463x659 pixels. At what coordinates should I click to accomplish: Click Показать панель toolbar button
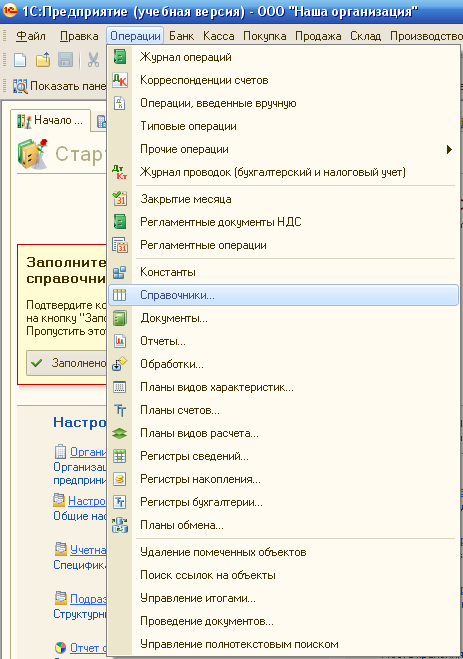click(x=59, y=86)
